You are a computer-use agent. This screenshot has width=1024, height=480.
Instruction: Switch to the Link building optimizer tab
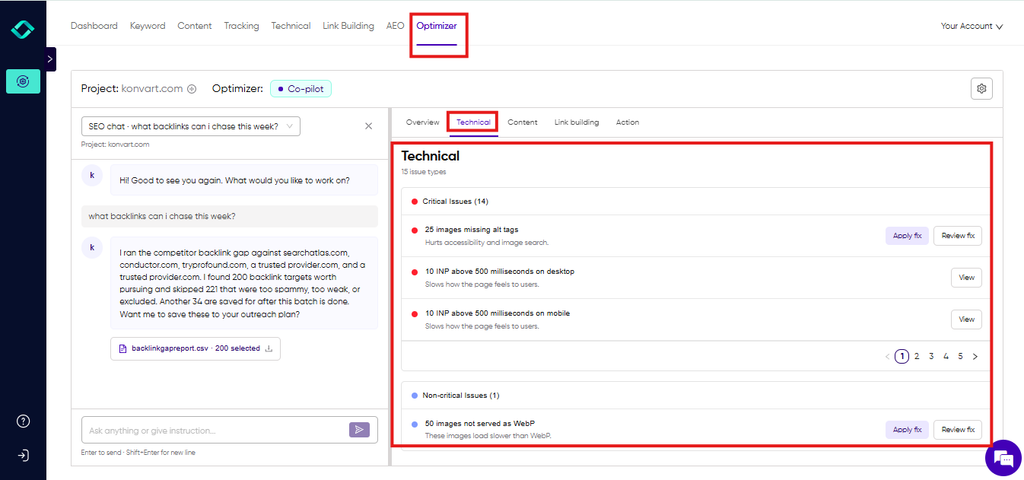click(577, 122)
